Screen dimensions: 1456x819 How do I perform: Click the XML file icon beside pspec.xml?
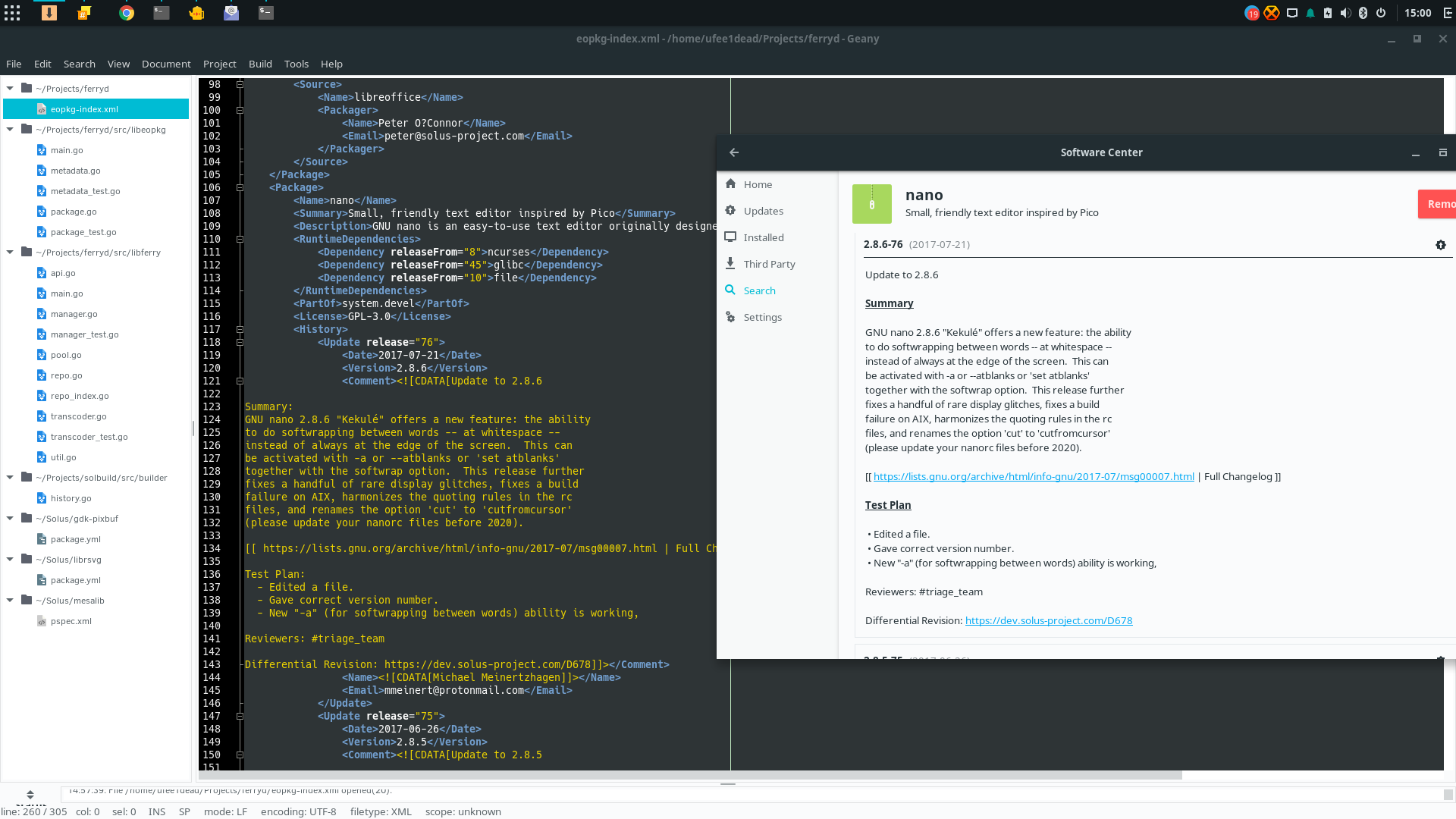(x=42, y=621)
